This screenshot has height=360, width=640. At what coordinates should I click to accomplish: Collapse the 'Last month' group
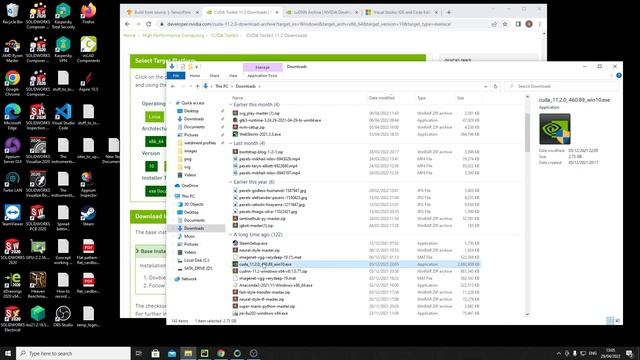(x=230, y=143)
